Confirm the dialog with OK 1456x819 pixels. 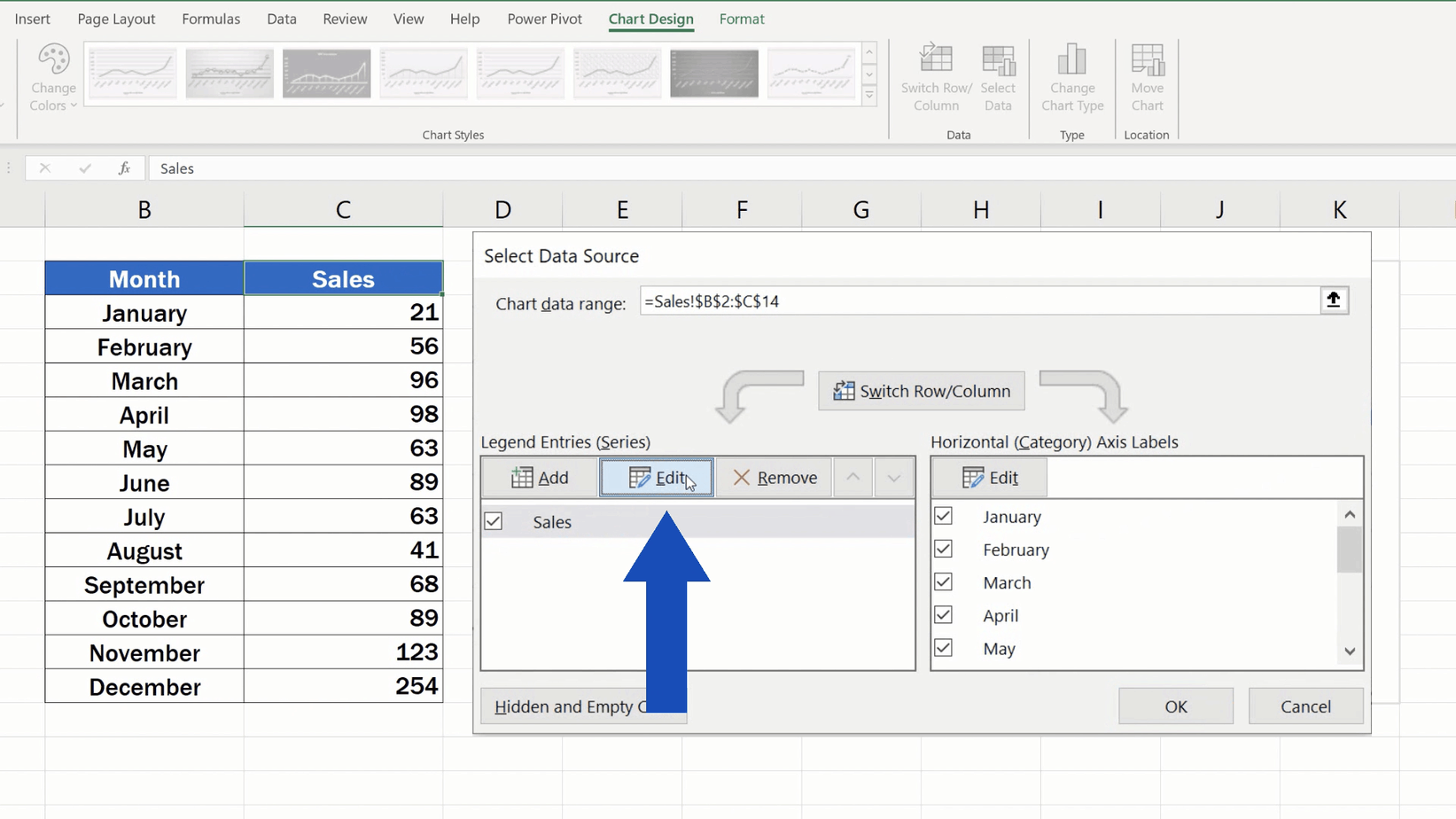click(x=1175, y=706)
